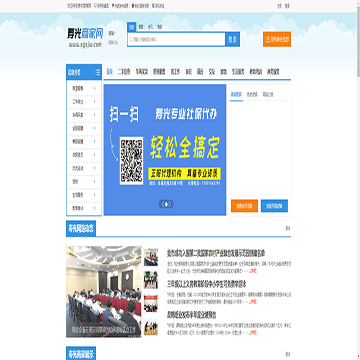Click the magnifier icon inside search box
Viewport: 360px width, 360px height.
coord(130,39)
